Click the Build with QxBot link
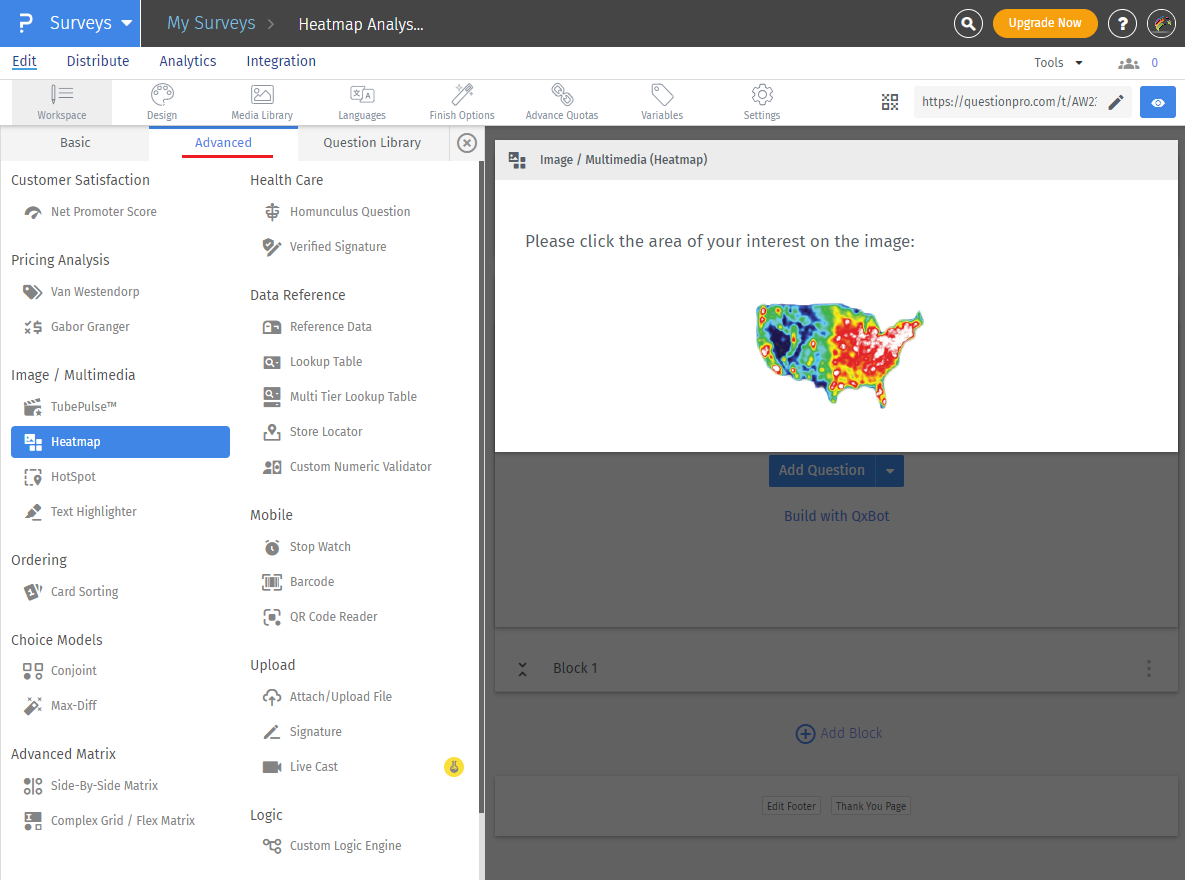This screenshot has width=1185, height=880. click(836, 515)
